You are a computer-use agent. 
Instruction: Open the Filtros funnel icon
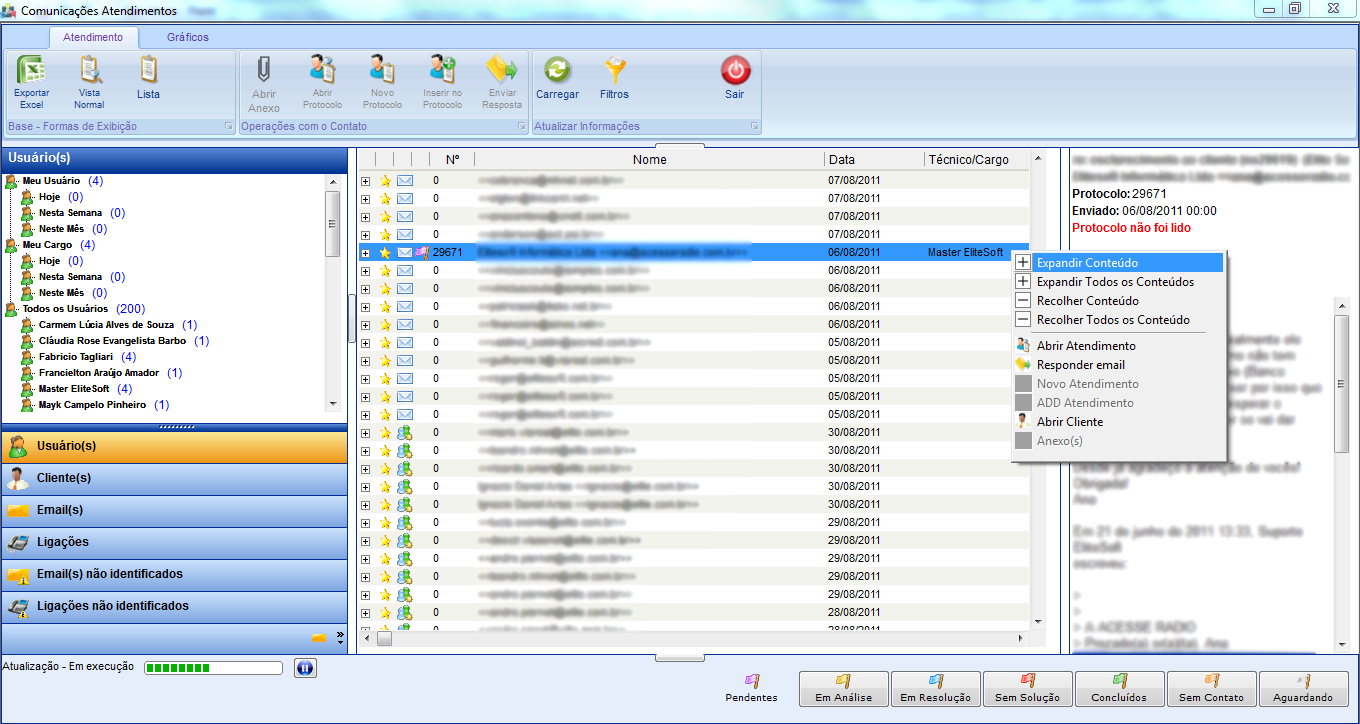tap(614, 72)
